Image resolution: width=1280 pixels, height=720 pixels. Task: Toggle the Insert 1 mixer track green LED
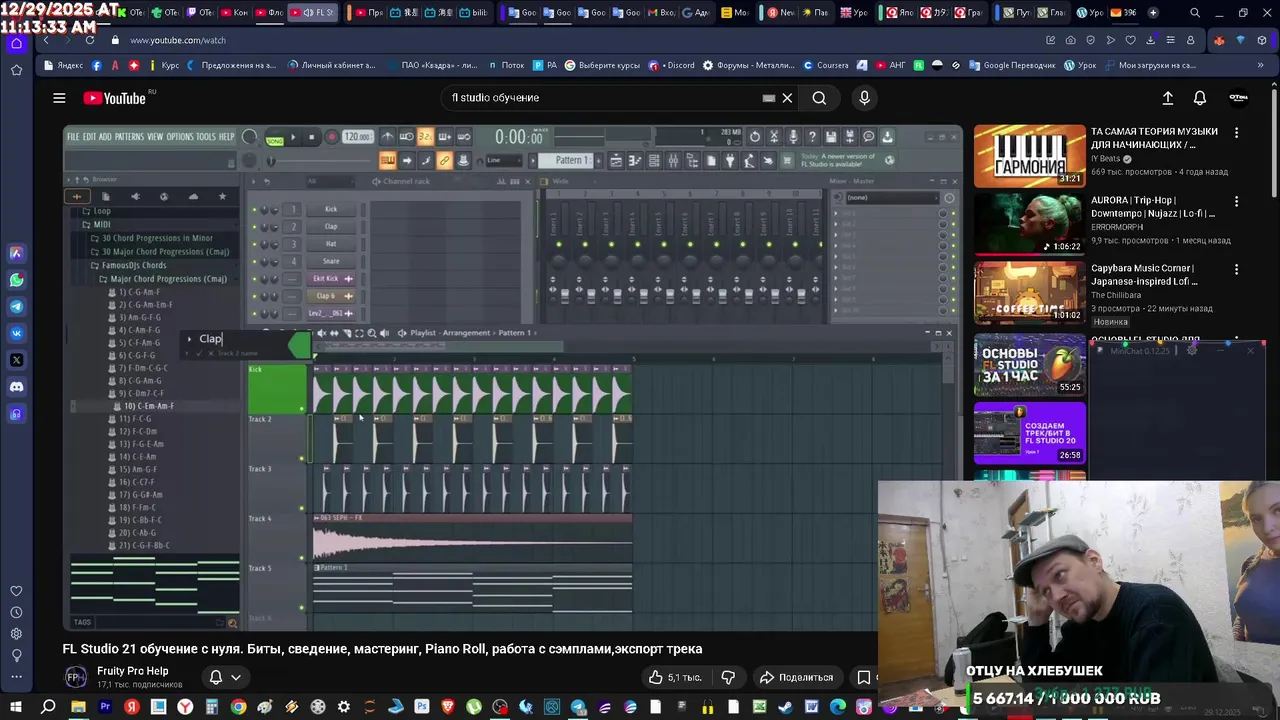(558, 244)
